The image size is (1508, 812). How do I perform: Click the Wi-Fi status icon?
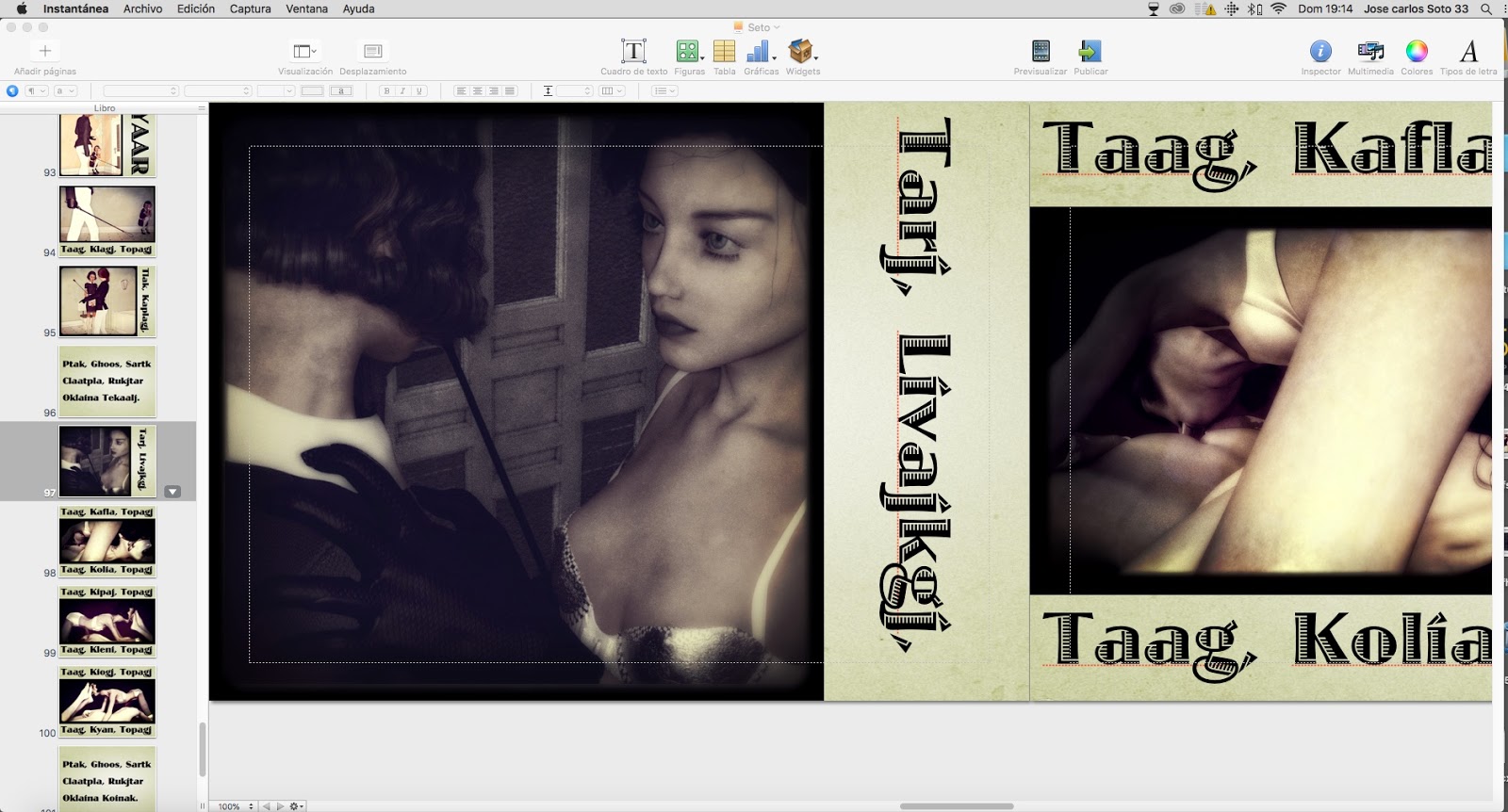pyautogui.click(x=1278, y=8)
